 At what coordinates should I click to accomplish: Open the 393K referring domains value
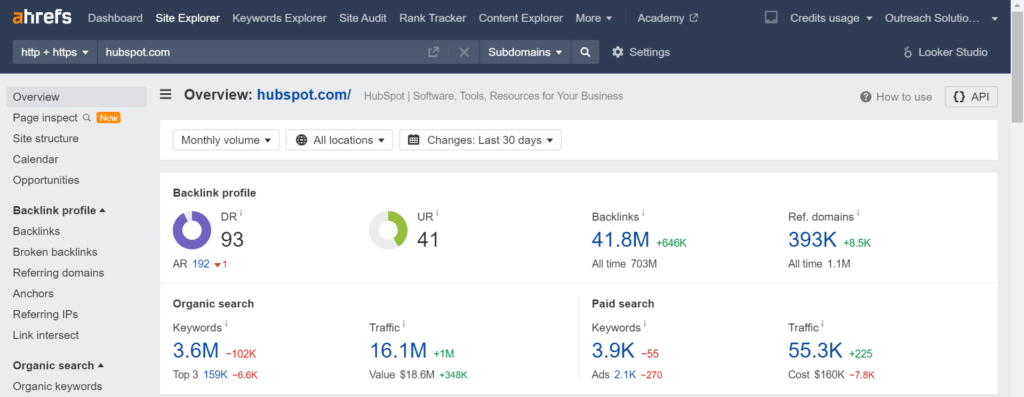click(812, 240)
